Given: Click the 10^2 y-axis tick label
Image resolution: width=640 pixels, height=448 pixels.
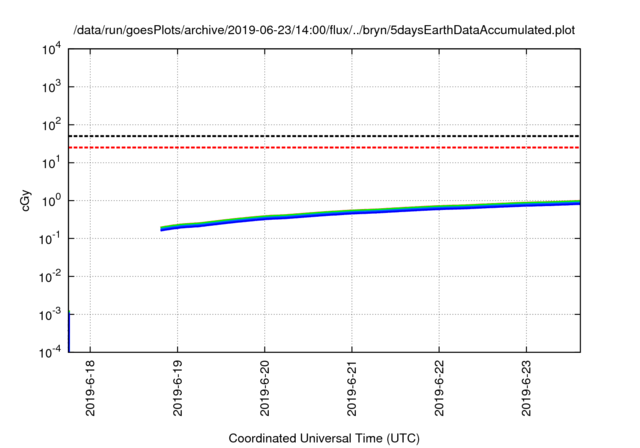Looking at the screenshot, I should point(51,125).
